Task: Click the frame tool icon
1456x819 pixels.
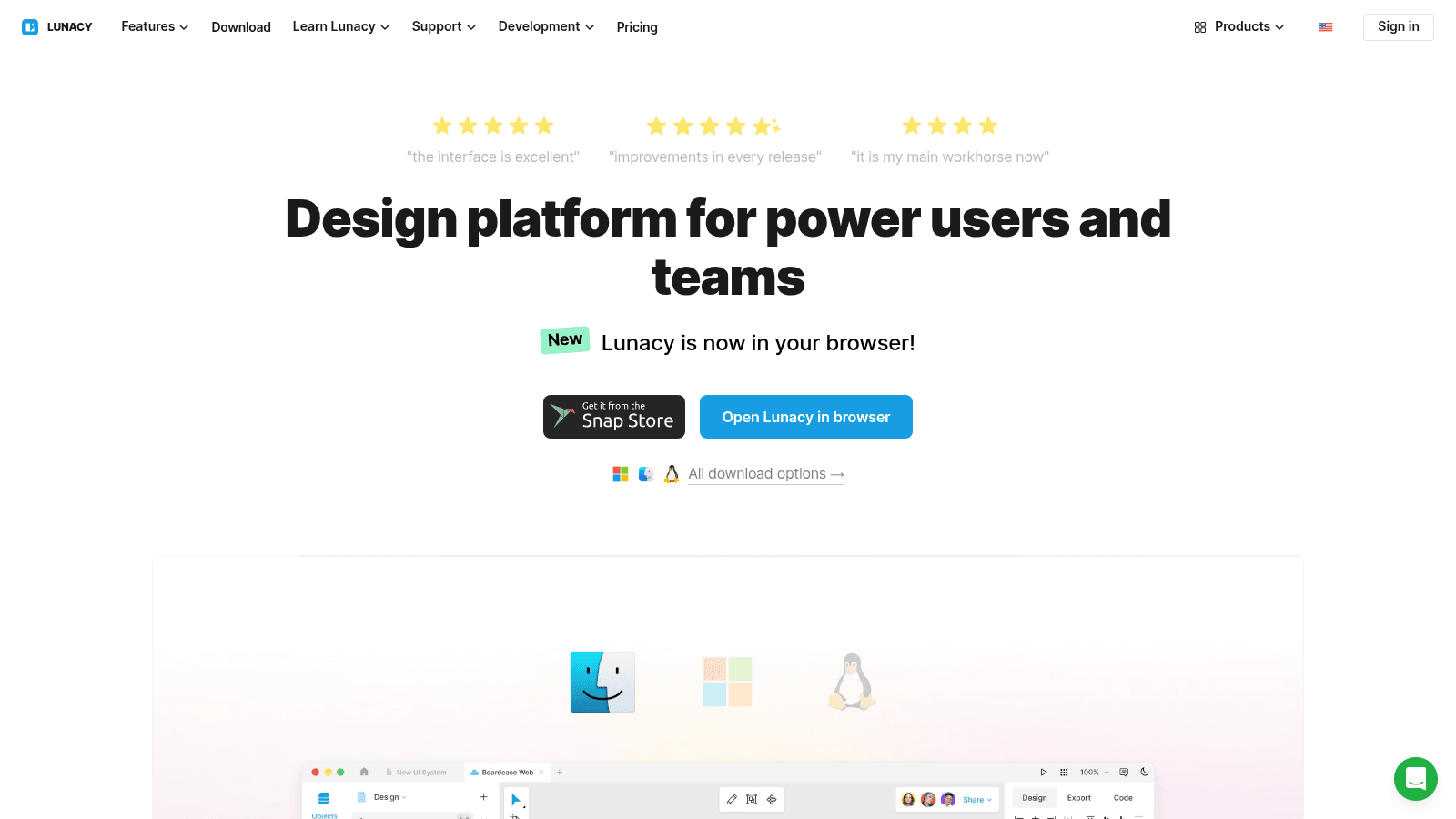Action: [x=752, y=799]
